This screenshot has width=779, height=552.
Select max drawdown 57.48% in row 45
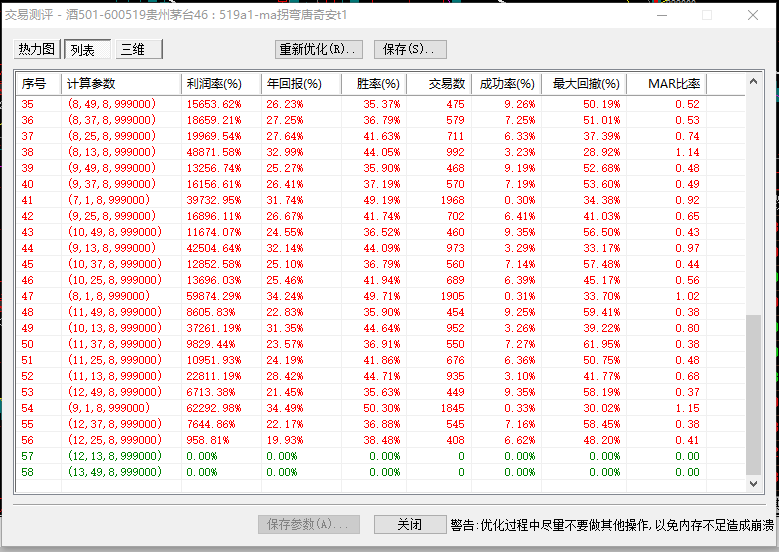coord(602,264)
